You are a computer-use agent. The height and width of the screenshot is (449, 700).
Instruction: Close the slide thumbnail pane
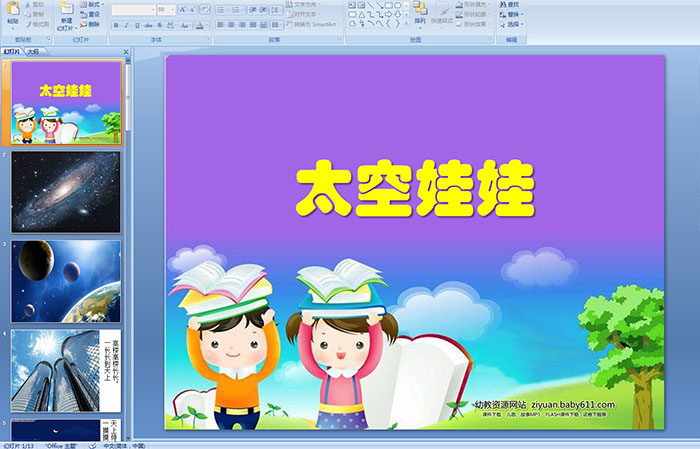click(x=126, y=52)
